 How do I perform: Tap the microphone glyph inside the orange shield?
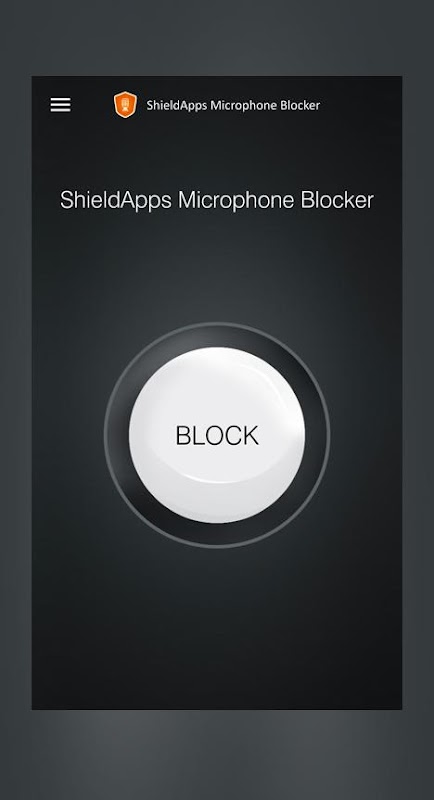(125, 105)
